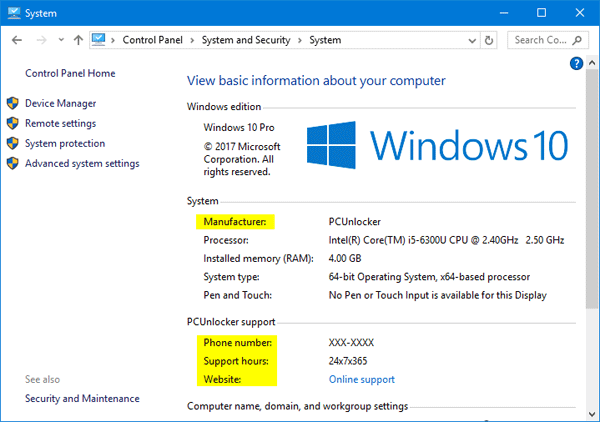
Task: Click the shield icon beside System protection
Action: pyautogui.click(x=13, y=143)
